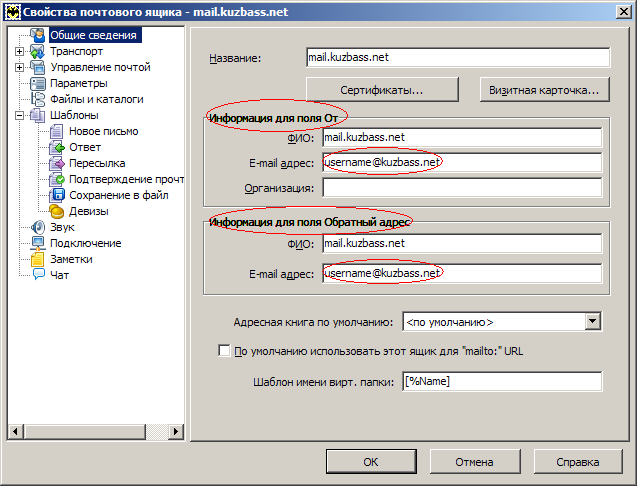Click ФИО field in From section

click(x=462, y=137)
